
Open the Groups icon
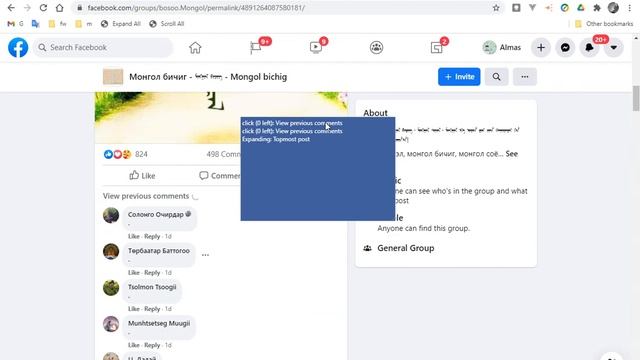376,48
